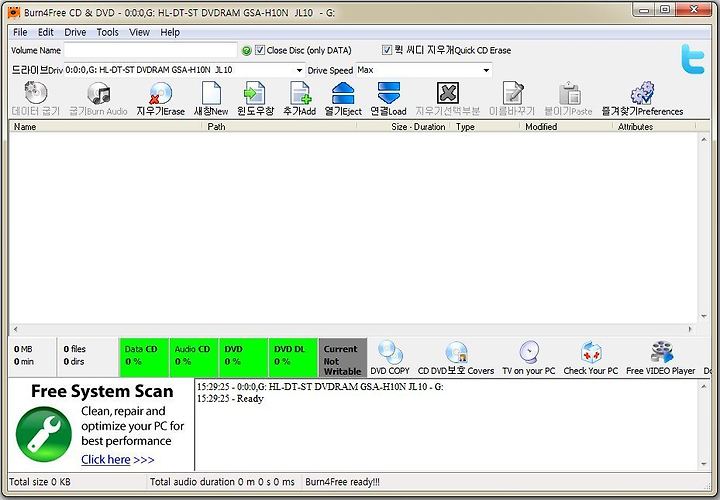Click the Burn Data disc icon
The width and height of the screenshot is (720, 500).
(x=36, y=93)
